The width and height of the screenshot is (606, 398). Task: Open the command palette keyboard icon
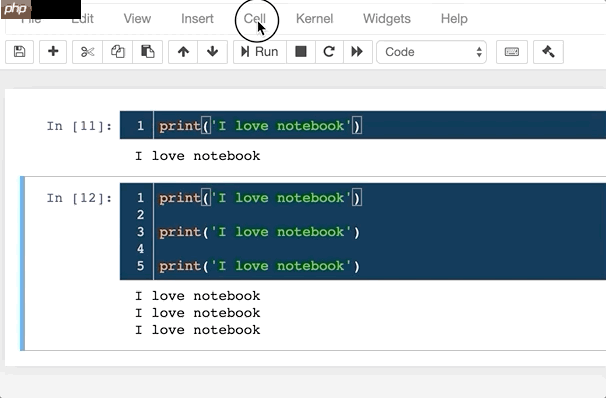point(512,52)
